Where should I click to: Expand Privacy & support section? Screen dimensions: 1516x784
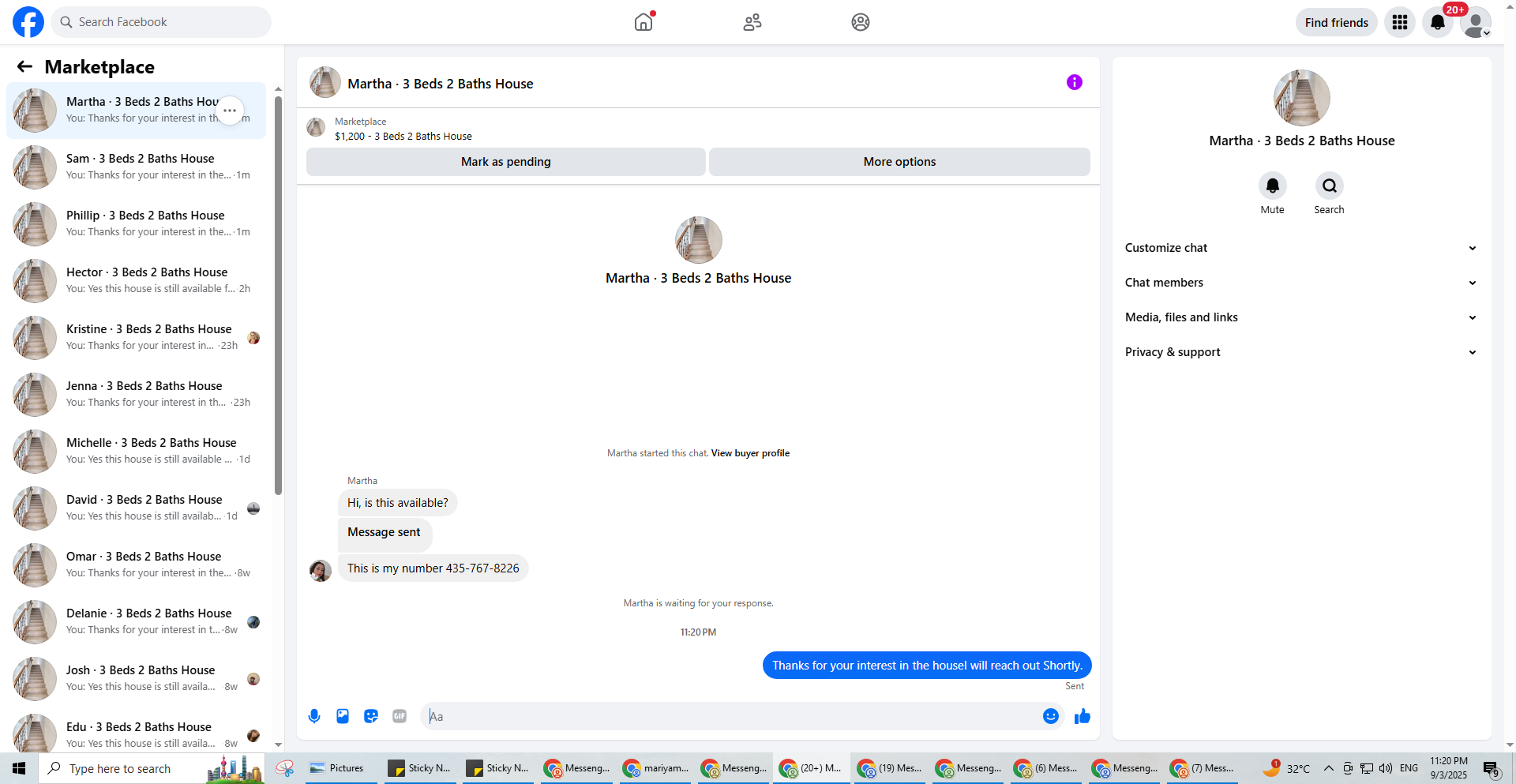(x=1301, y=352)
